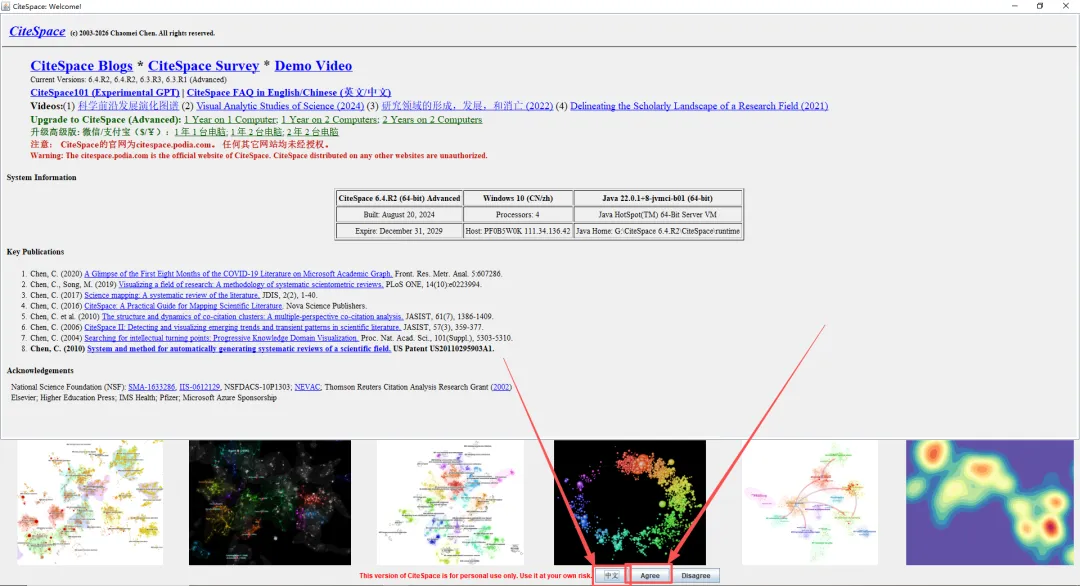
Task: Click the Acknowledgements heading
Action: [x=40, y=370]
